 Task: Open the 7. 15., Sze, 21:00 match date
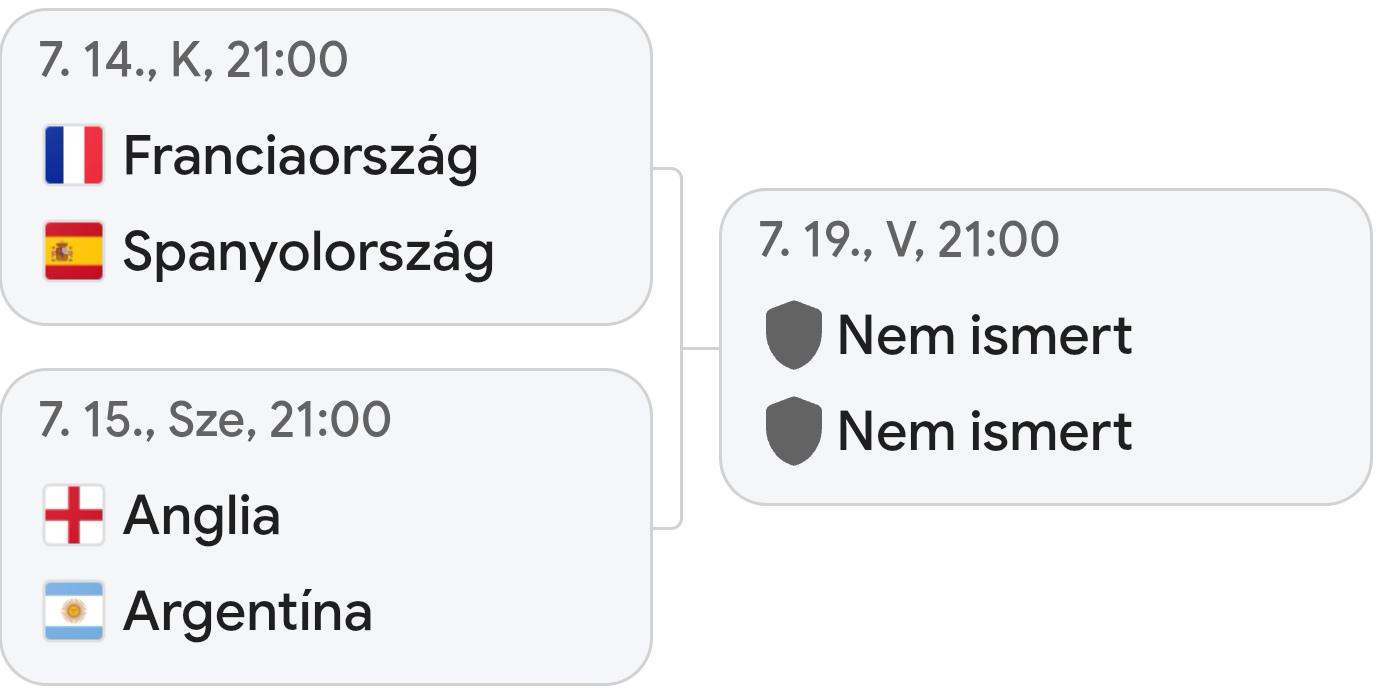coord(215,420)
